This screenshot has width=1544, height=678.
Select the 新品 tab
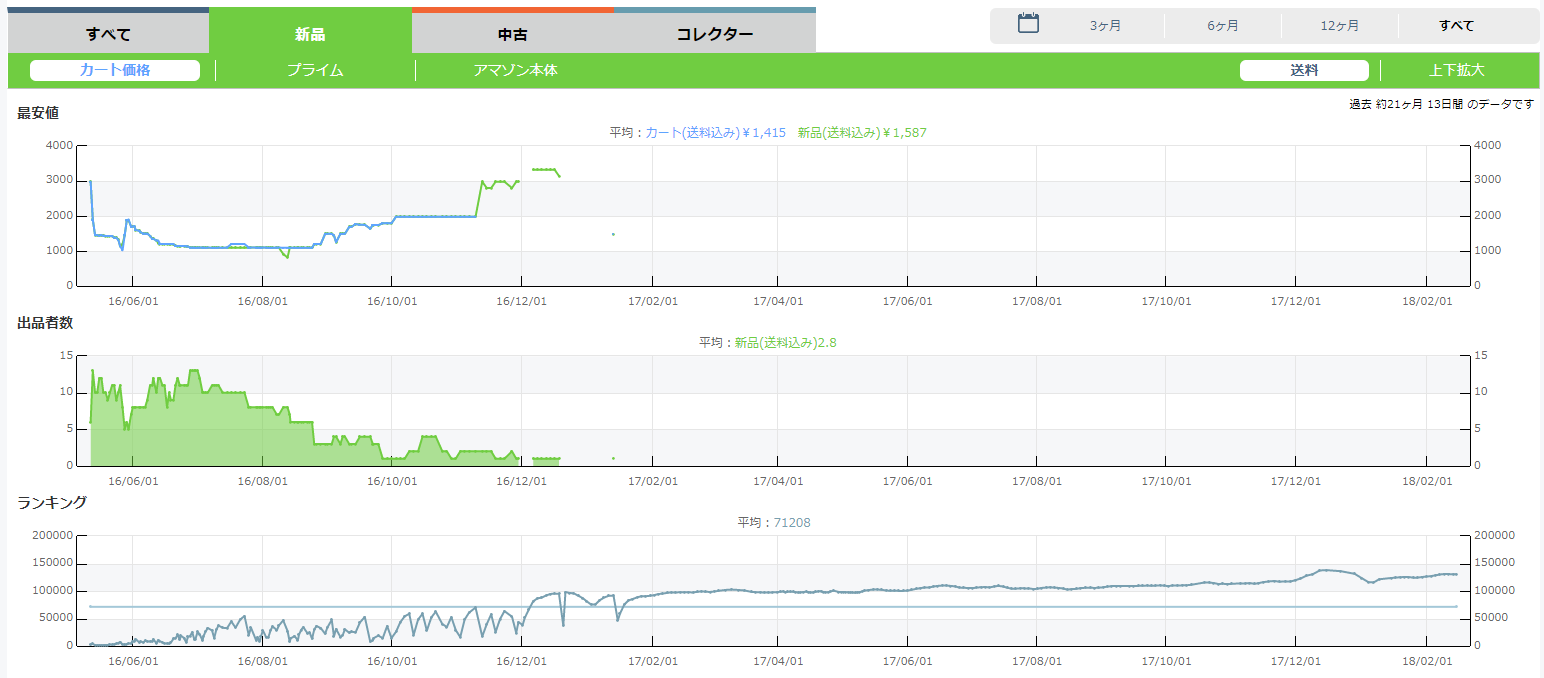[310, 34]
